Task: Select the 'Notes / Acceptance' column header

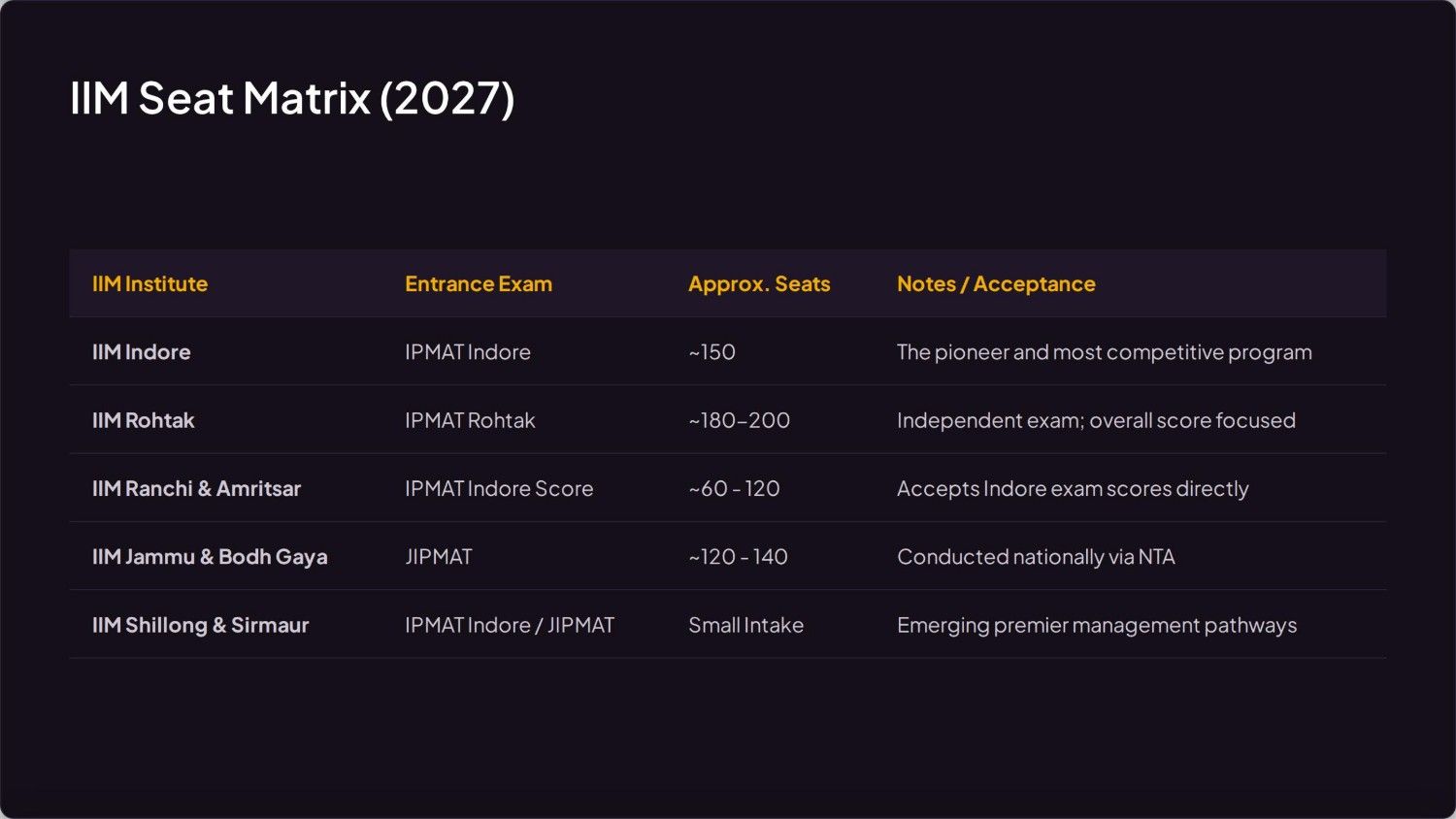Action: click(x=996, y=283)
